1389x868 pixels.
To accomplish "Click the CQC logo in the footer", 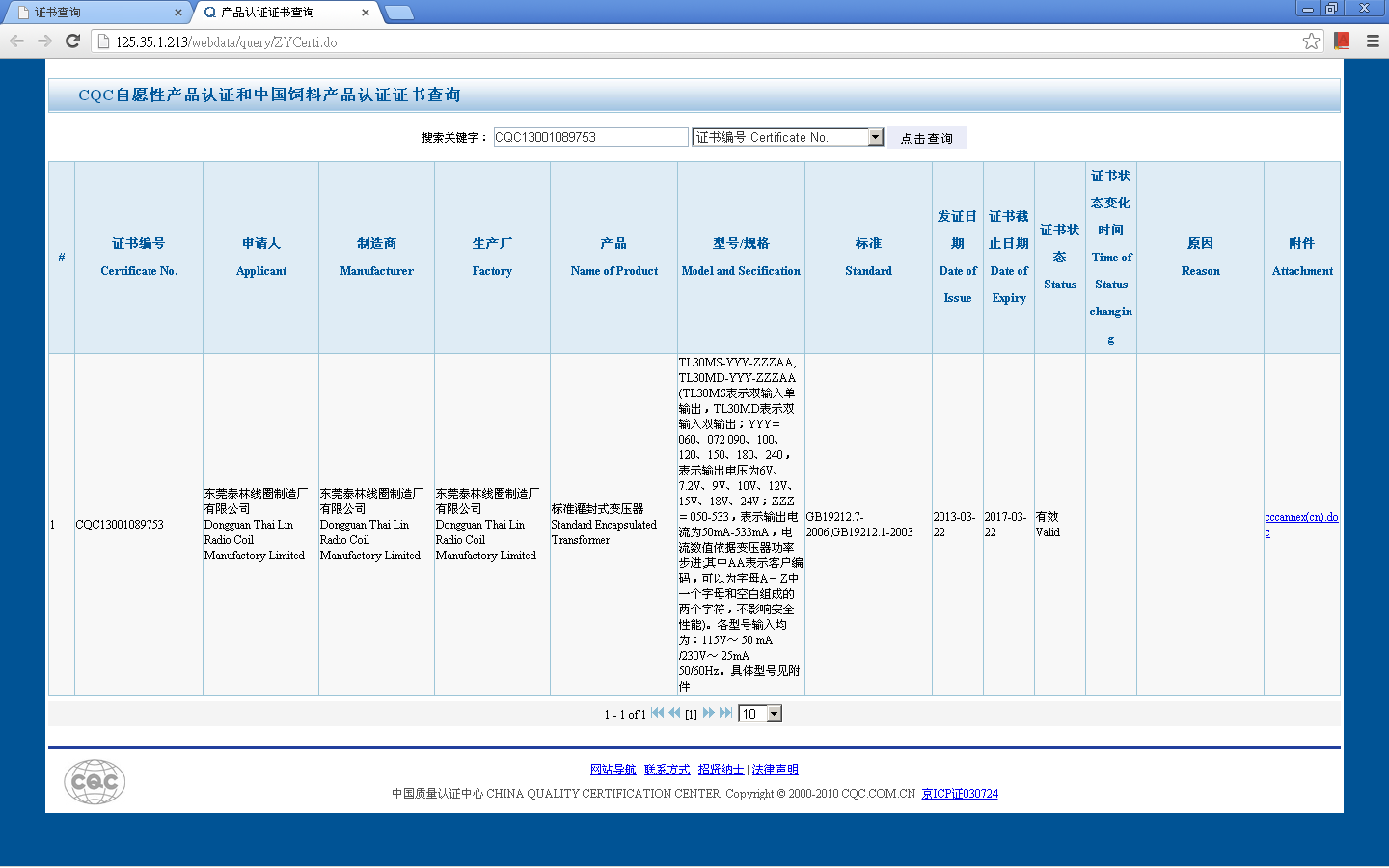I will (95, 782).
